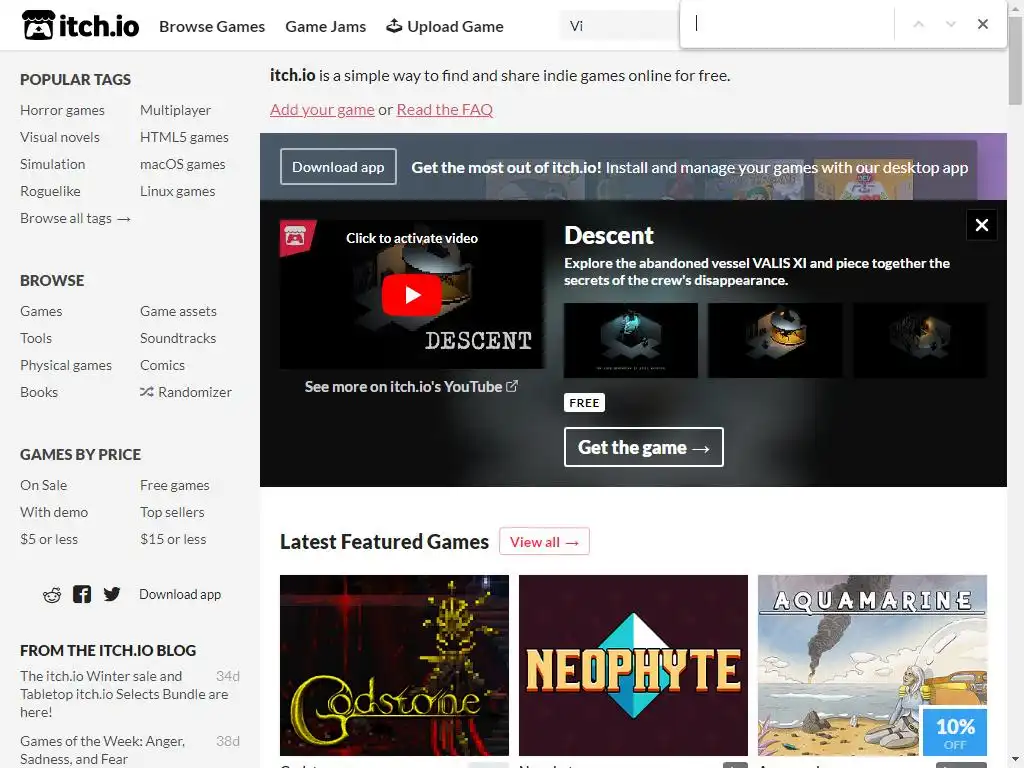Click the Download app banner button
The height and width of the screenshot is (768, 1024).
338,167
